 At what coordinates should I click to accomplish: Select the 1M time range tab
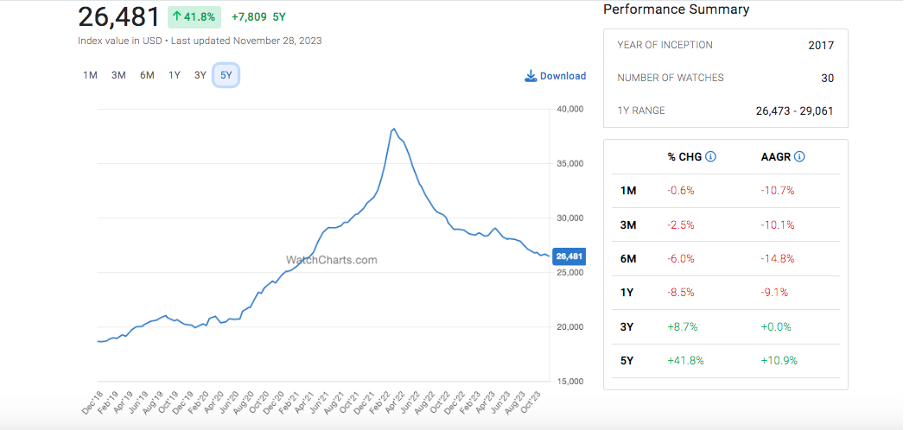click(x=90, y=76)
